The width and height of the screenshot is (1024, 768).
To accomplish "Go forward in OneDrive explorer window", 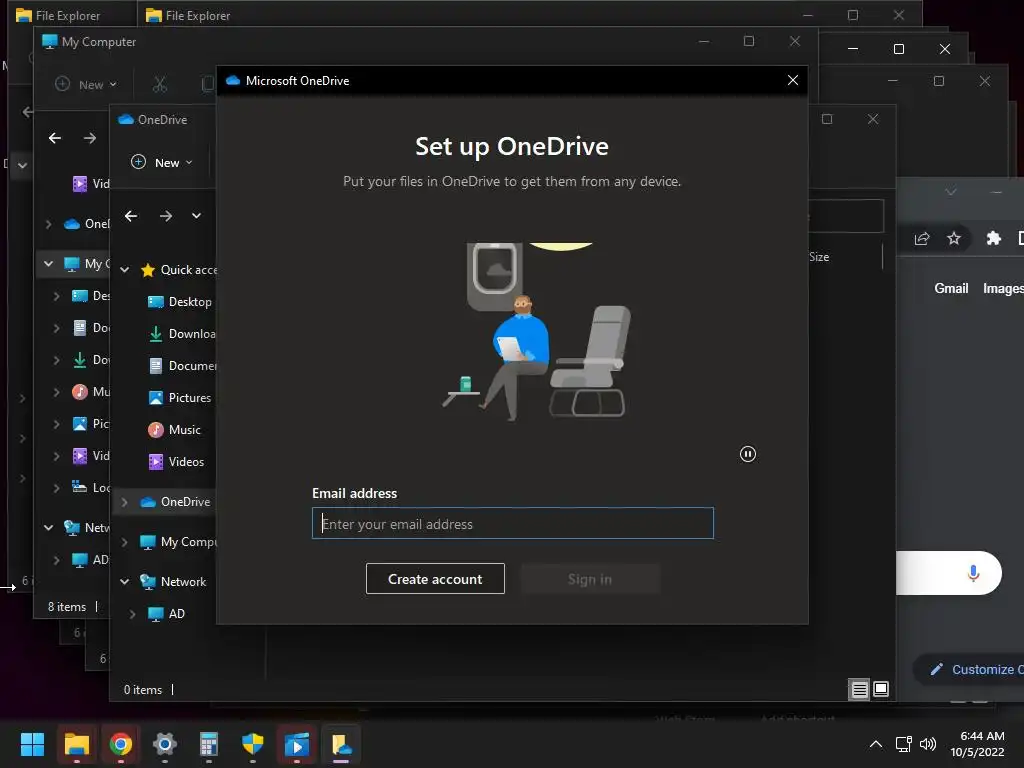I will tap(166, 216).
